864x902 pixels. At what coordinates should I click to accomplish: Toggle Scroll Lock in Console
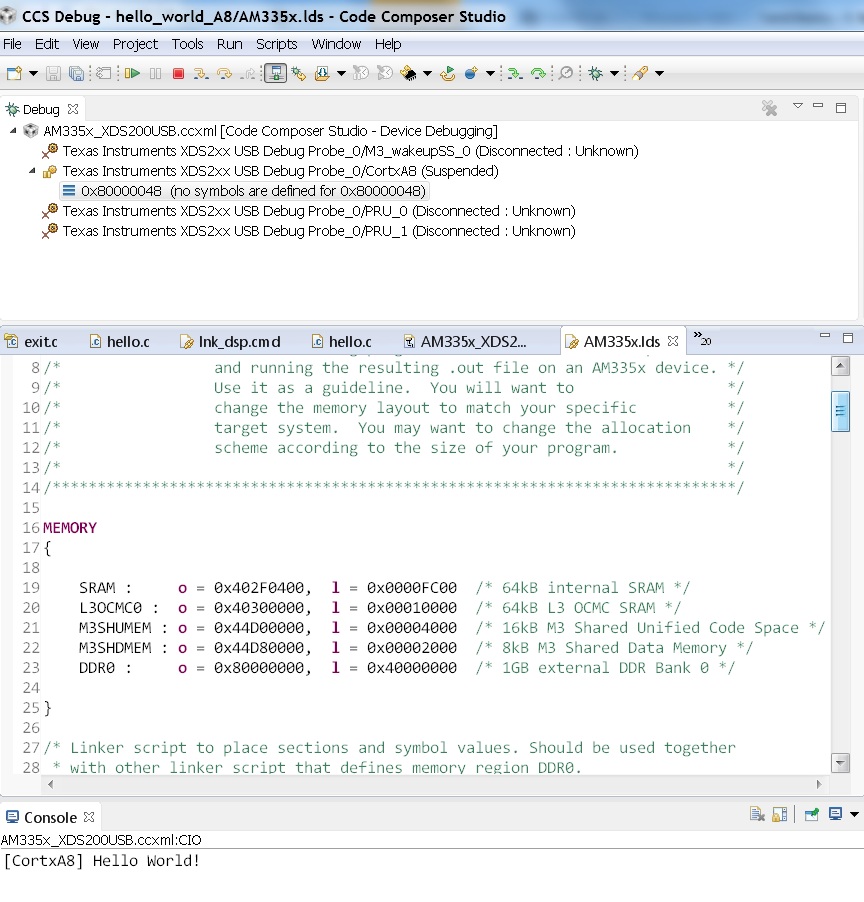tap(780, 815)
